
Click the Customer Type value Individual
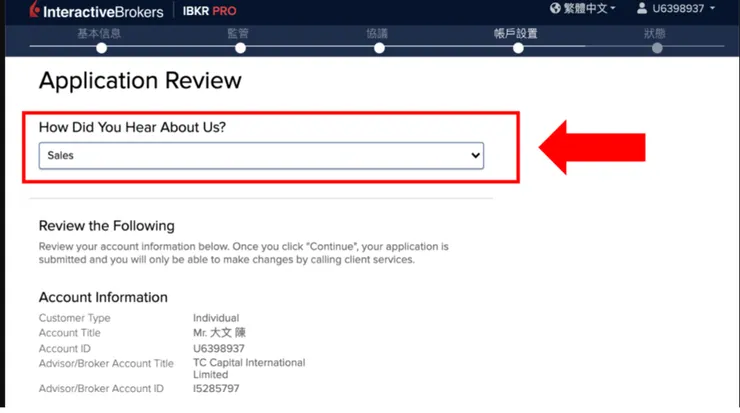tap(216, 318)
